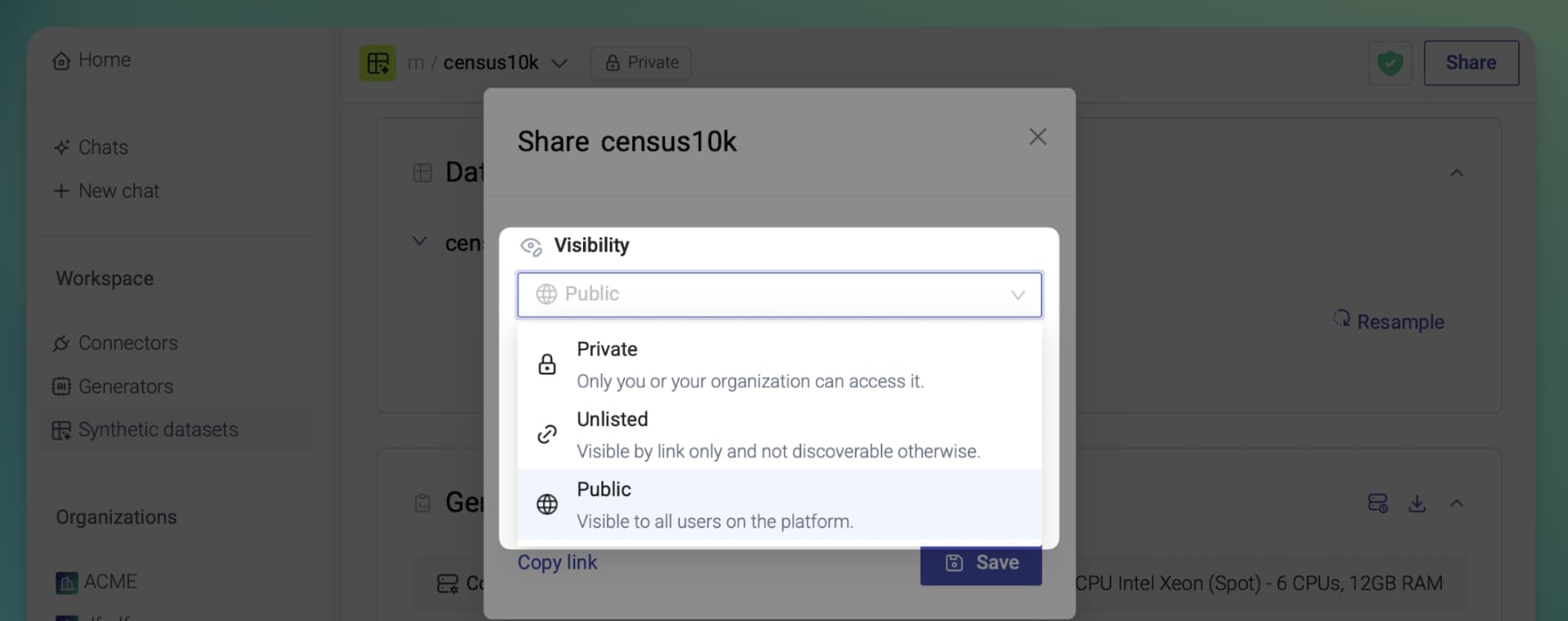Viewport: 1568px width, 621px height.
Task: Click the globe icon in Public option
Action: point(547,505)
